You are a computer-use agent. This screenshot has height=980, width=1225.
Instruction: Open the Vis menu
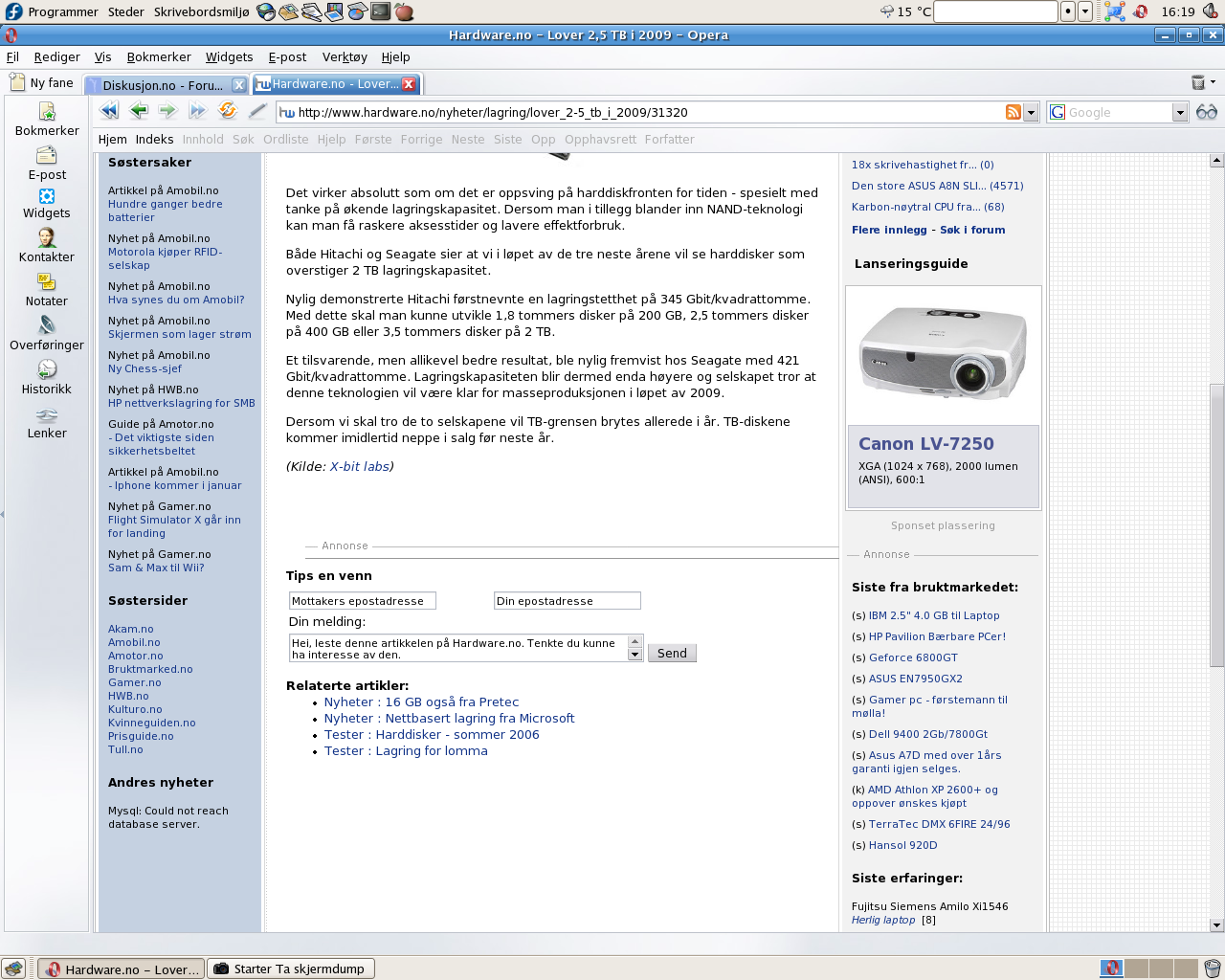point(102,56)
